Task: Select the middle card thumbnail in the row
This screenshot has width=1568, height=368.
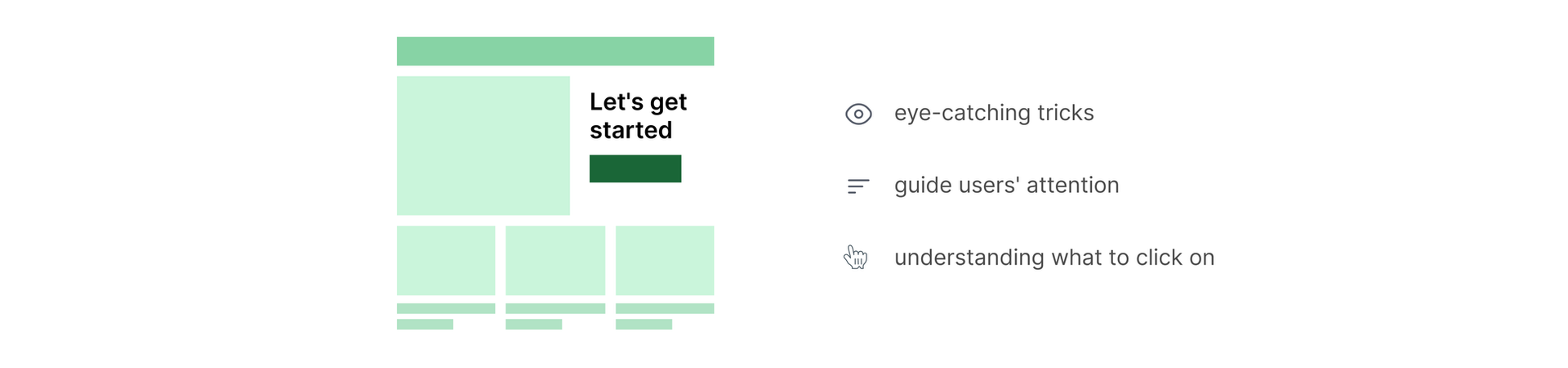Action: coord(555,260)
